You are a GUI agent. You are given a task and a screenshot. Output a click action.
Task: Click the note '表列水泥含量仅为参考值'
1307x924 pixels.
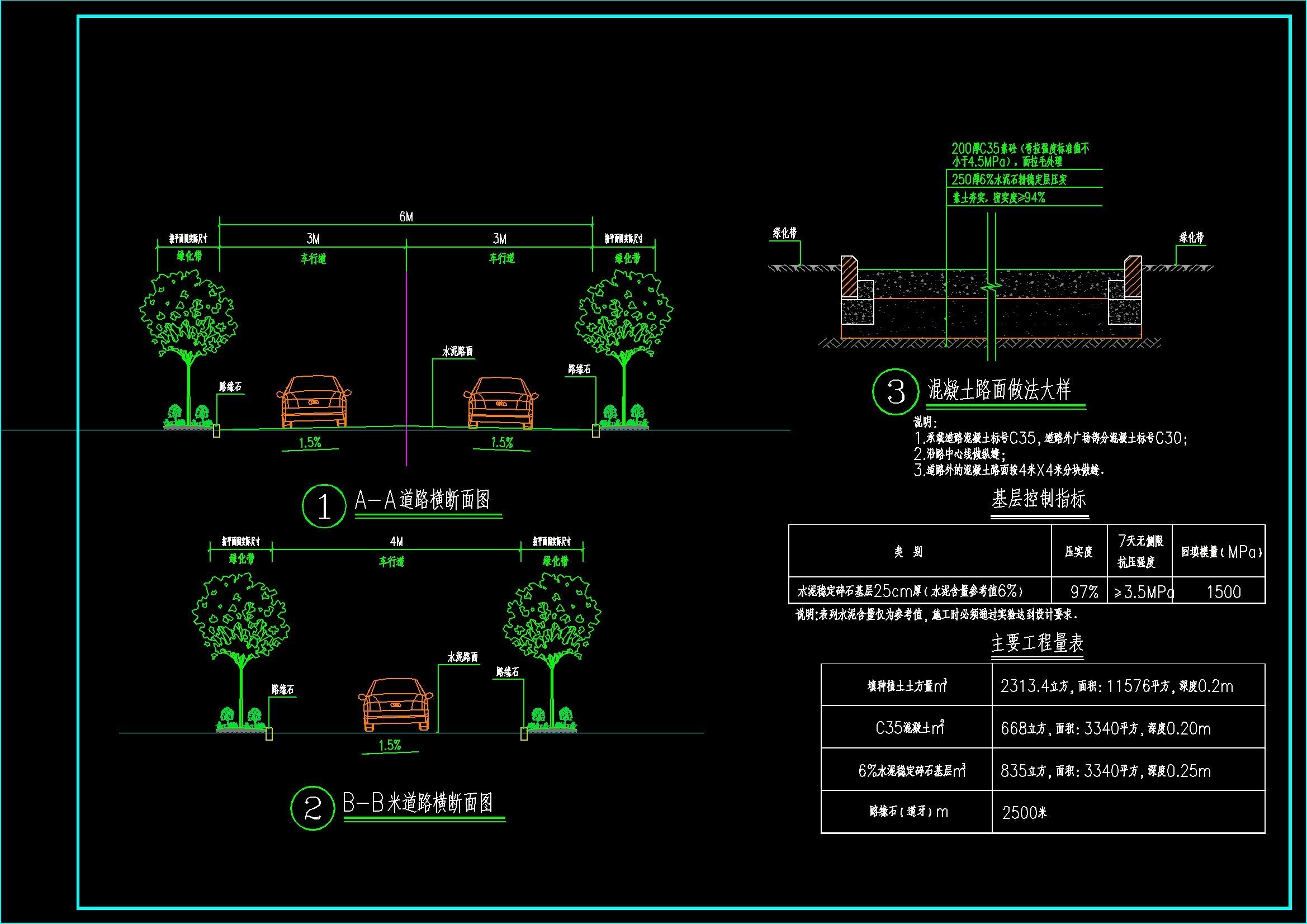[937, 615]
